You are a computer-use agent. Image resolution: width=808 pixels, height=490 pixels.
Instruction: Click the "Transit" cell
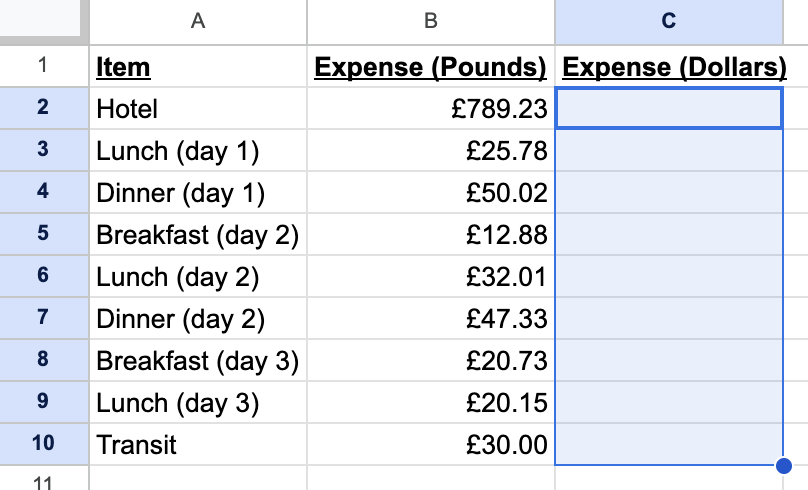tap(198, 444)
